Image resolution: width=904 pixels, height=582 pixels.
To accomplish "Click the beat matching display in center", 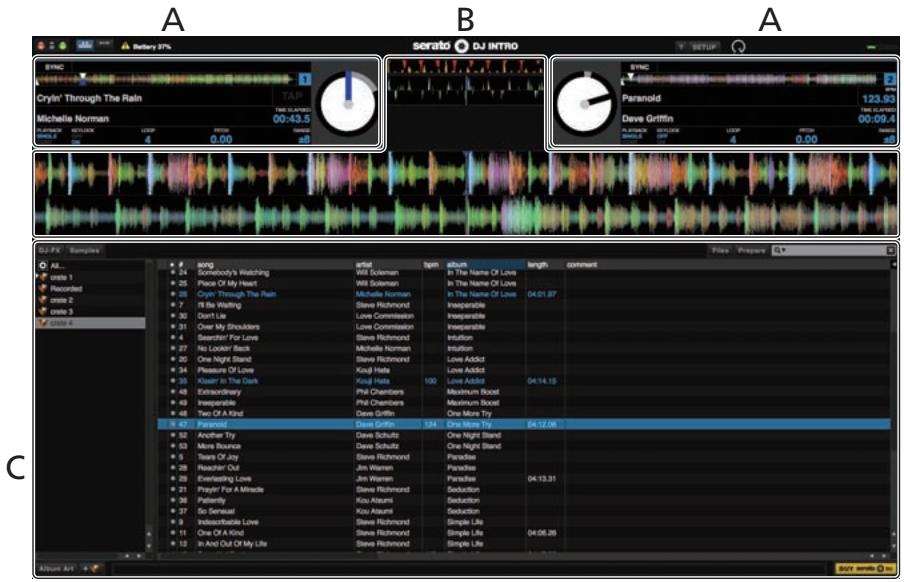I will [x=465, y=81].
